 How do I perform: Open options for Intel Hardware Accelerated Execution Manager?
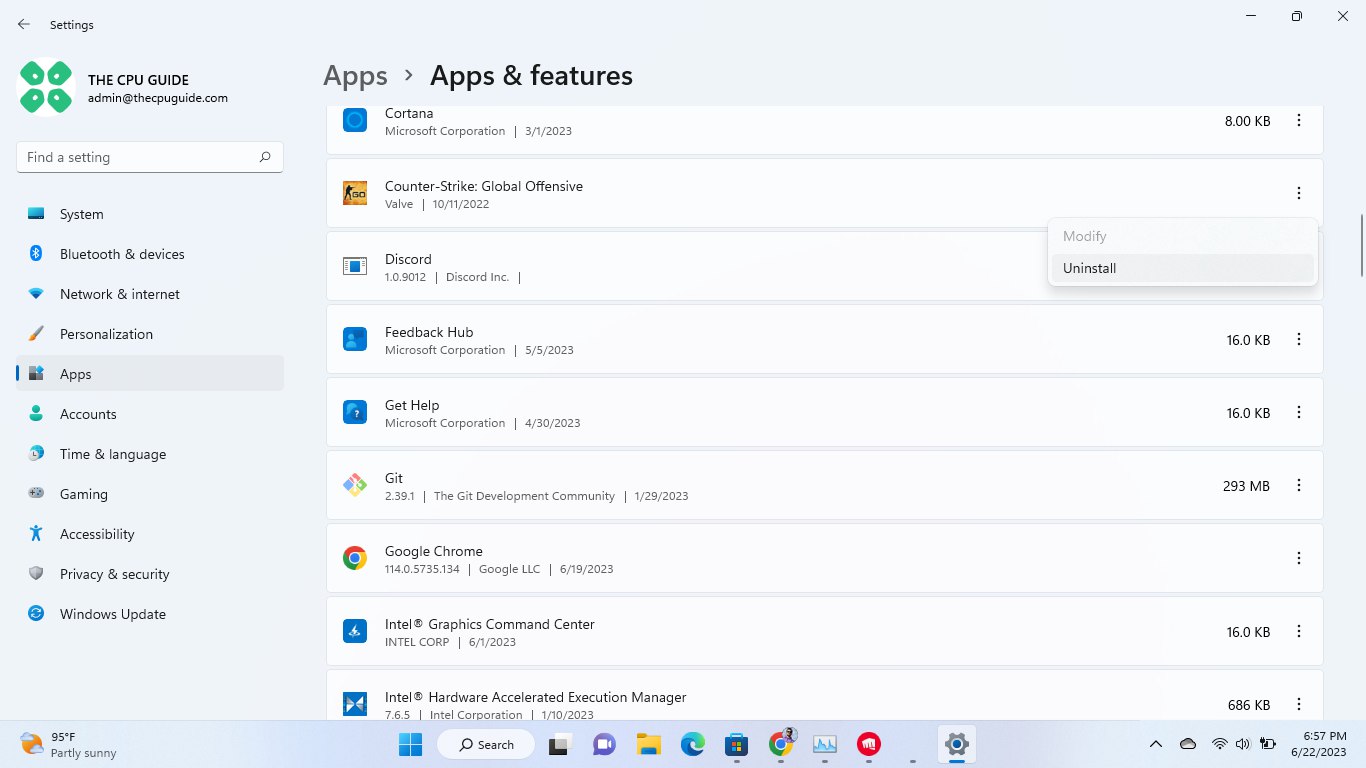[x=1299, y=705]
